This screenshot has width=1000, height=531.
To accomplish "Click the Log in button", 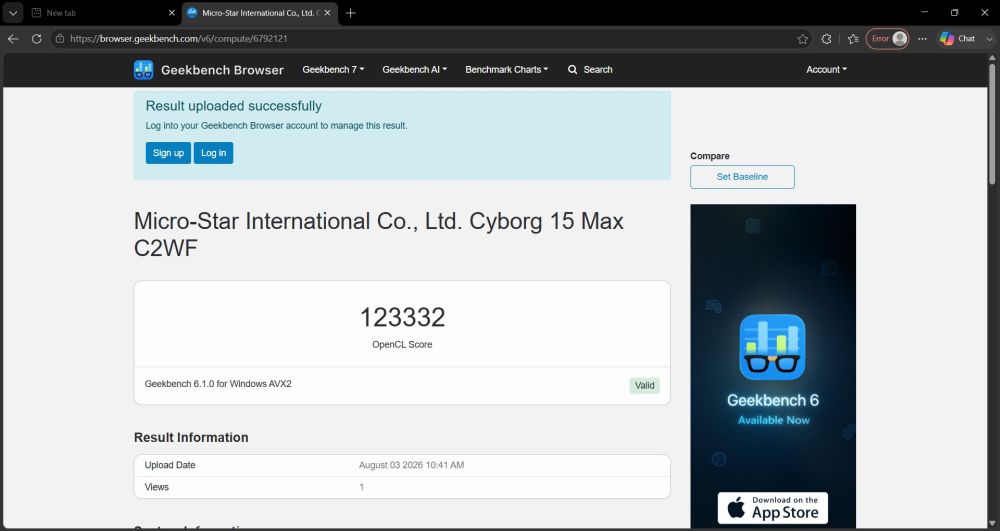I will pyautogui.click(x=214, y=153).
